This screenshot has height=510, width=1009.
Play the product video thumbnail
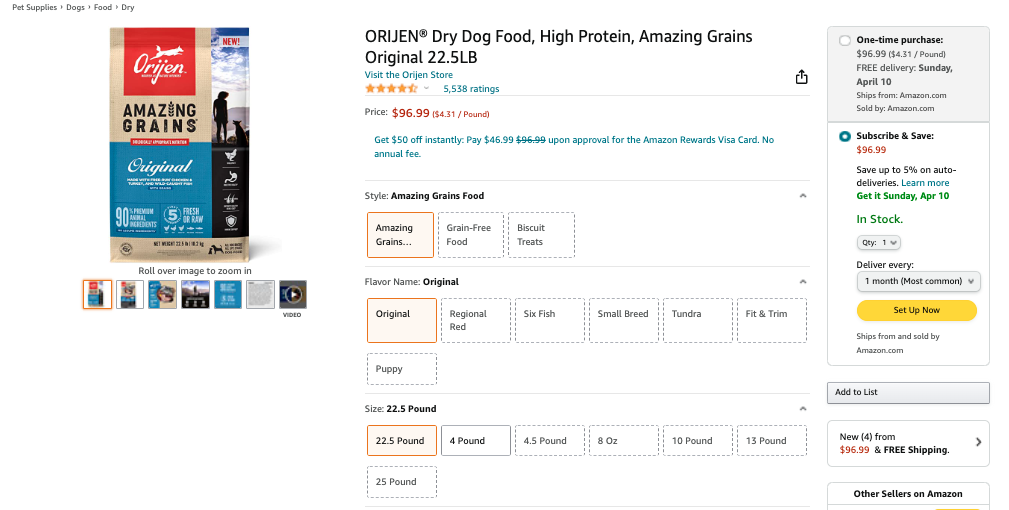pos(292,294)
